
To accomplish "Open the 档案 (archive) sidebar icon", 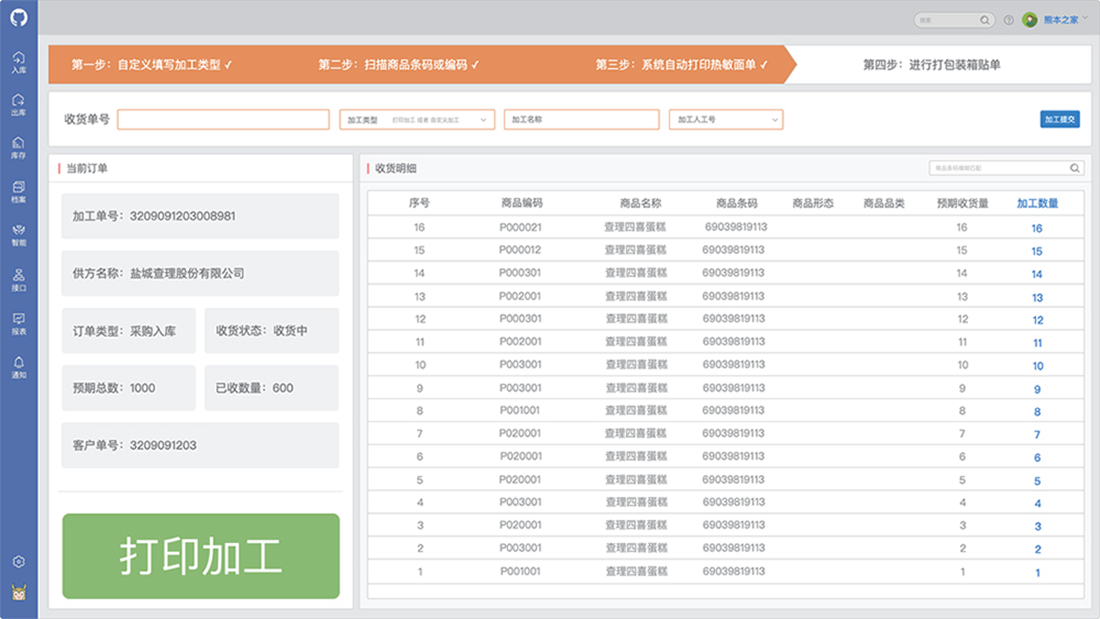I will [19, 192].
